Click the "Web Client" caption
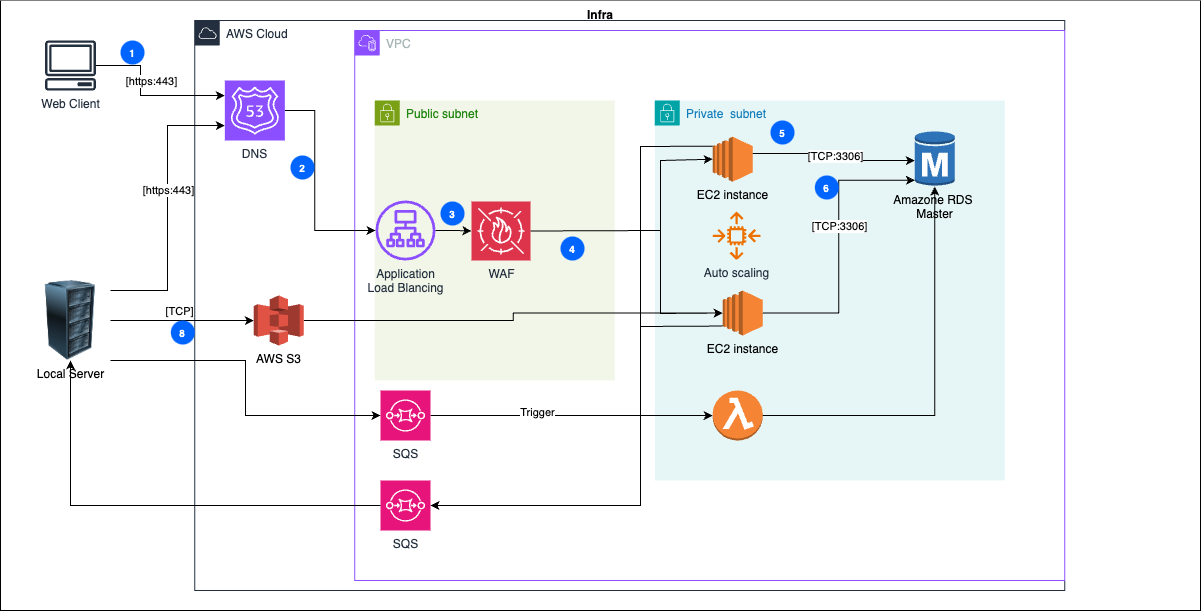Screen dimensions: 1201x611 70,104
